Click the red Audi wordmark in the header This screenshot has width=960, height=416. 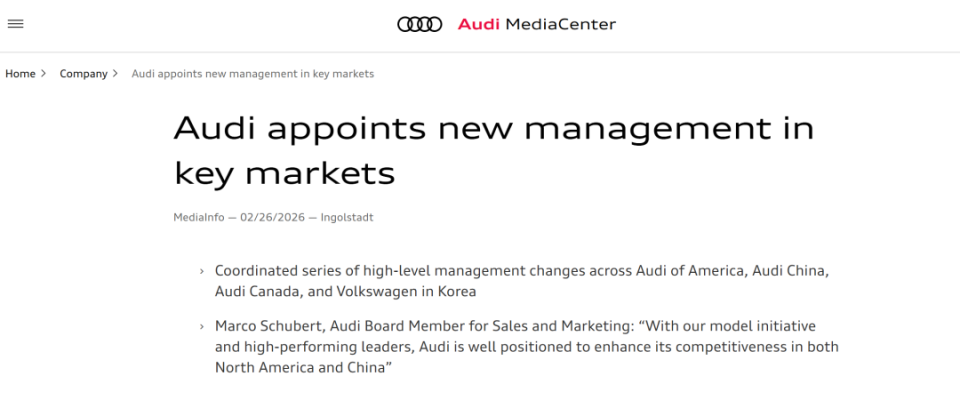[478, 24]
